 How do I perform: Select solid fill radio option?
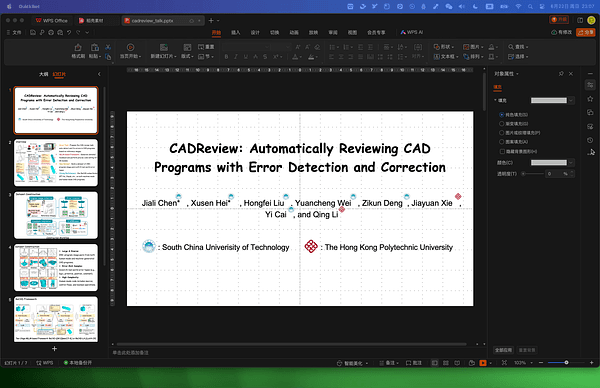tap(501, 114)
